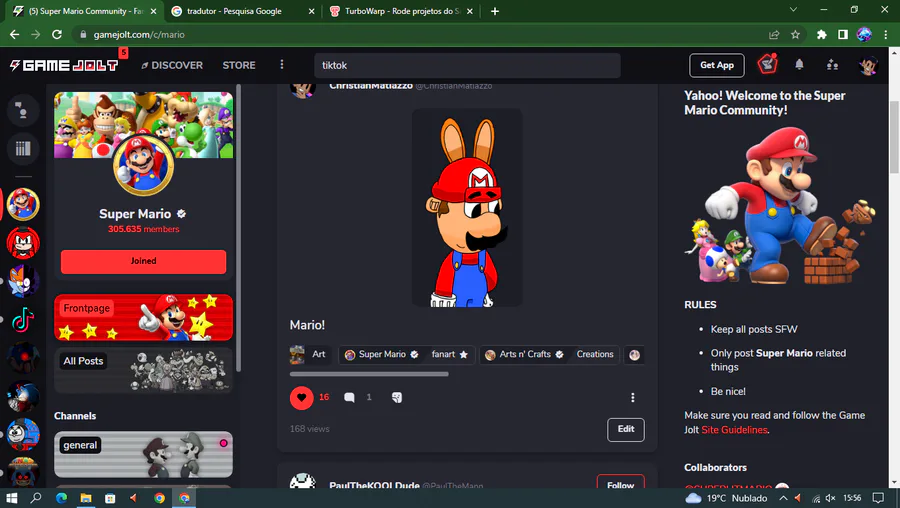
Task: Click the quest shield icon
Action: (767, 64)
